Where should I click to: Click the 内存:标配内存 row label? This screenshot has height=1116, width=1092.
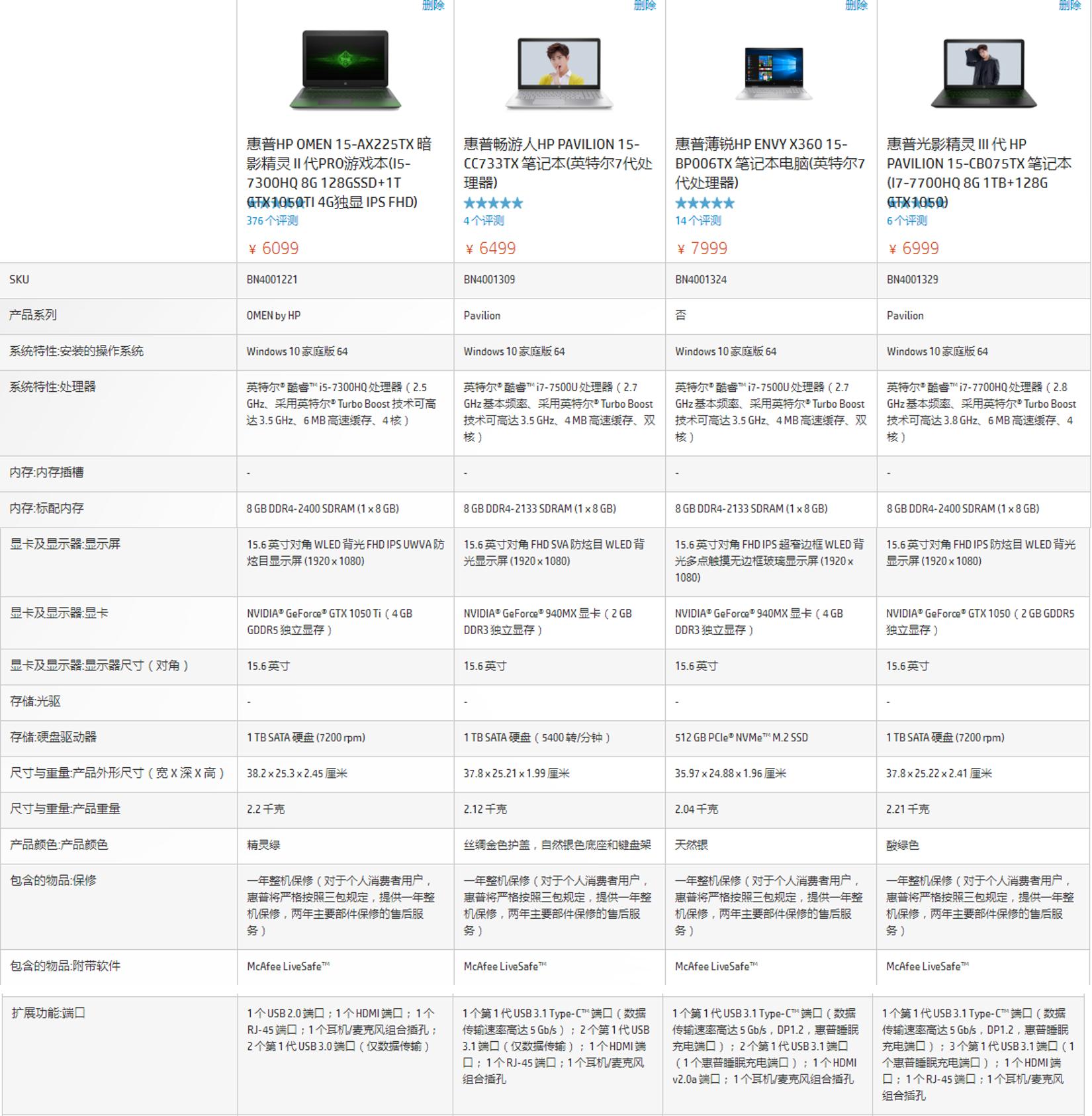tap(46, 508)
